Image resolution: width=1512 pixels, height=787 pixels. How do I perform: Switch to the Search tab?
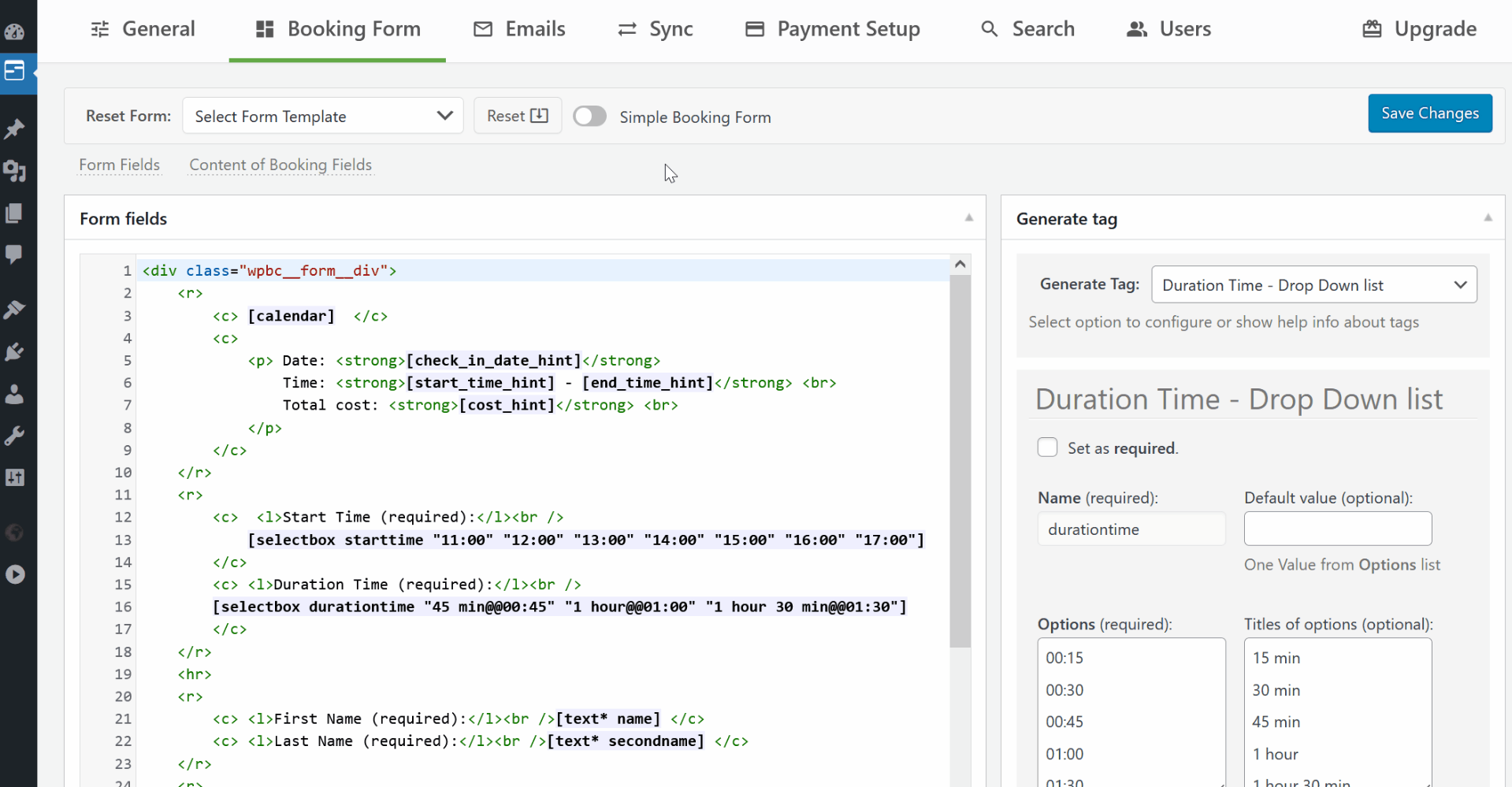[x=1027, y=29]
